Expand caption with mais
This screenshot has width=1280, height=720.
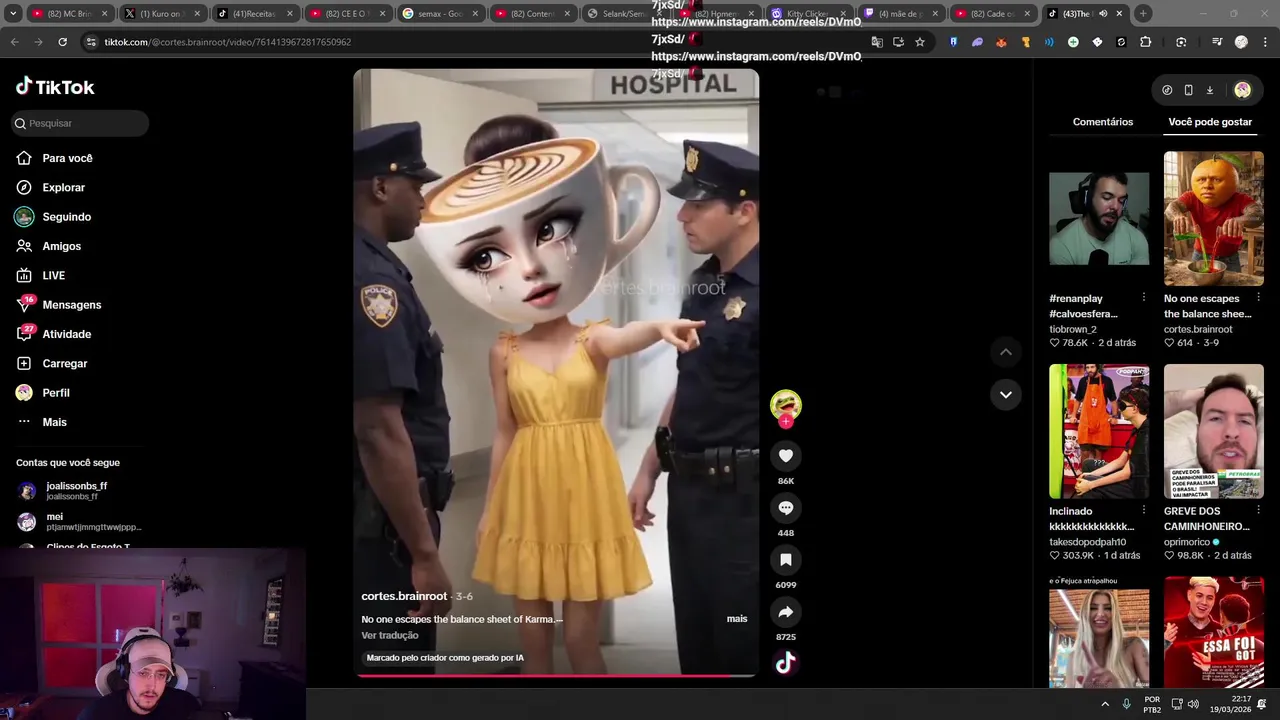737,619
